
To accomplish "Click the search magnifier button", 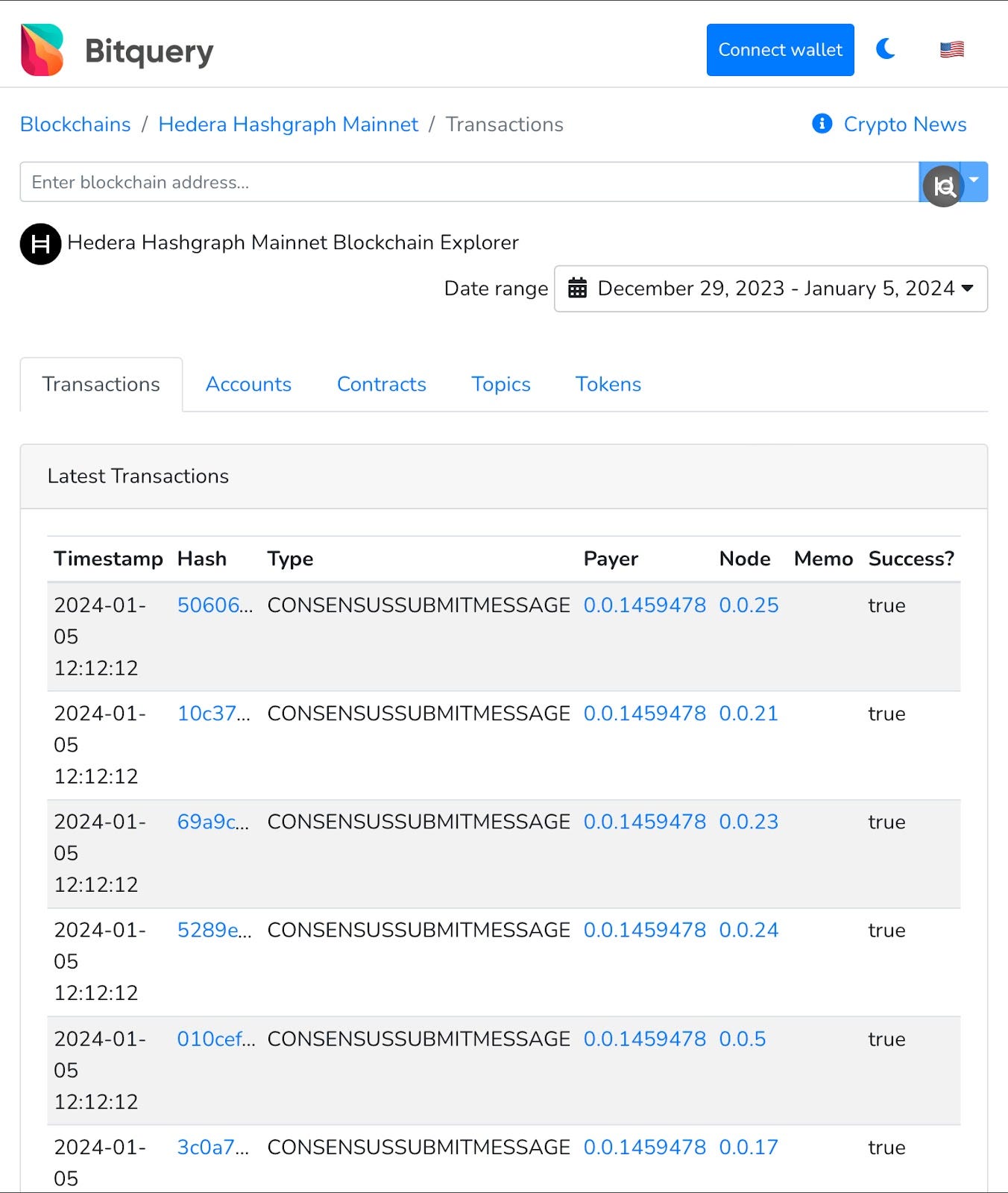I will [943, 186].
